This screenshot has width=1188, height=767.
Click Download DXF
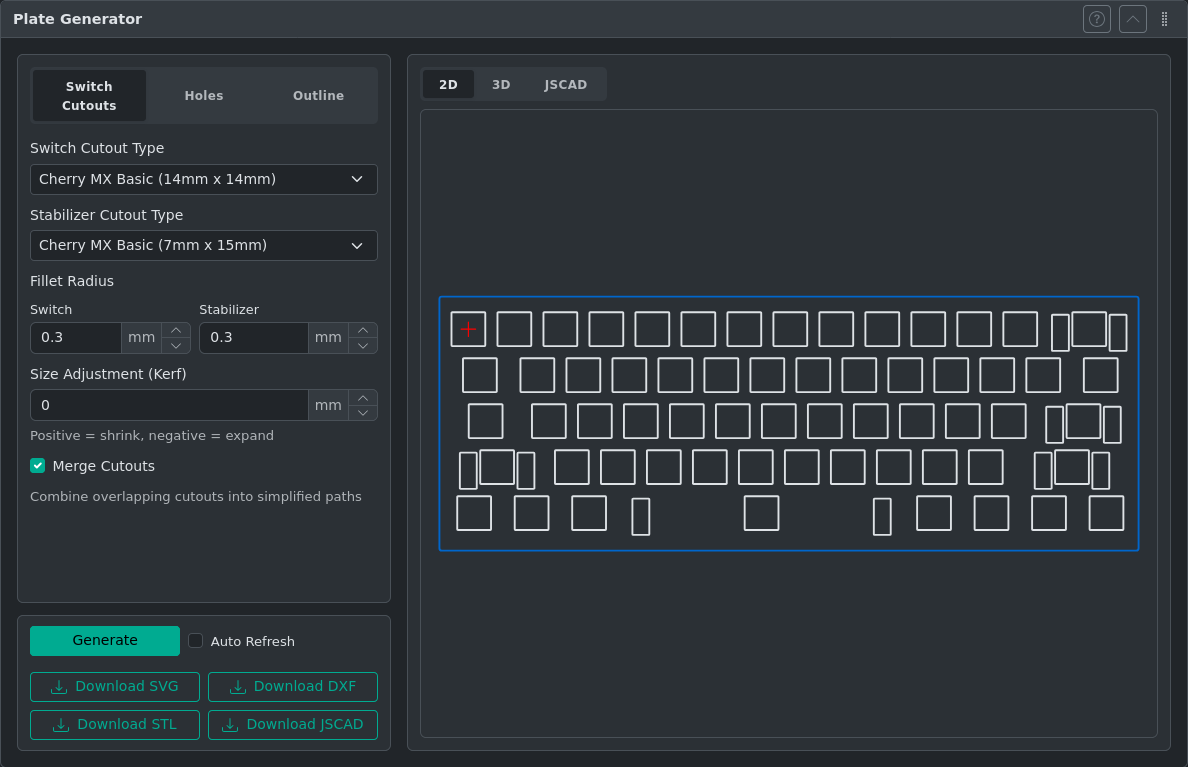coord(293,686)
